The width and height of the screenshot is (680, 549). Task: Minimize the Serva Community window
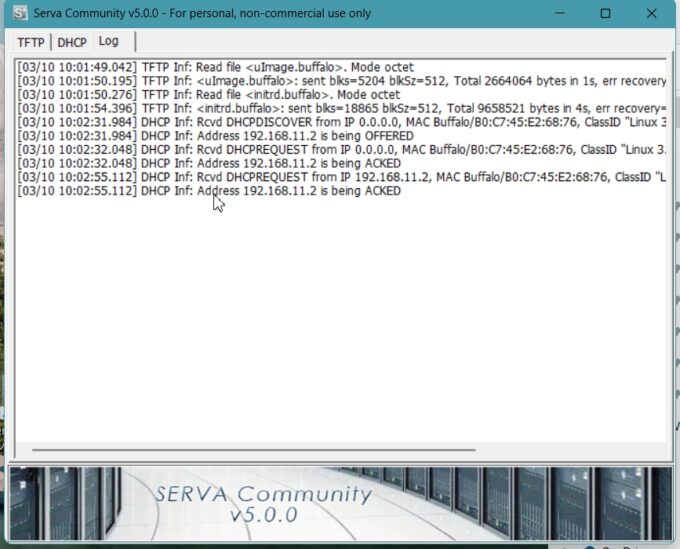560,13
